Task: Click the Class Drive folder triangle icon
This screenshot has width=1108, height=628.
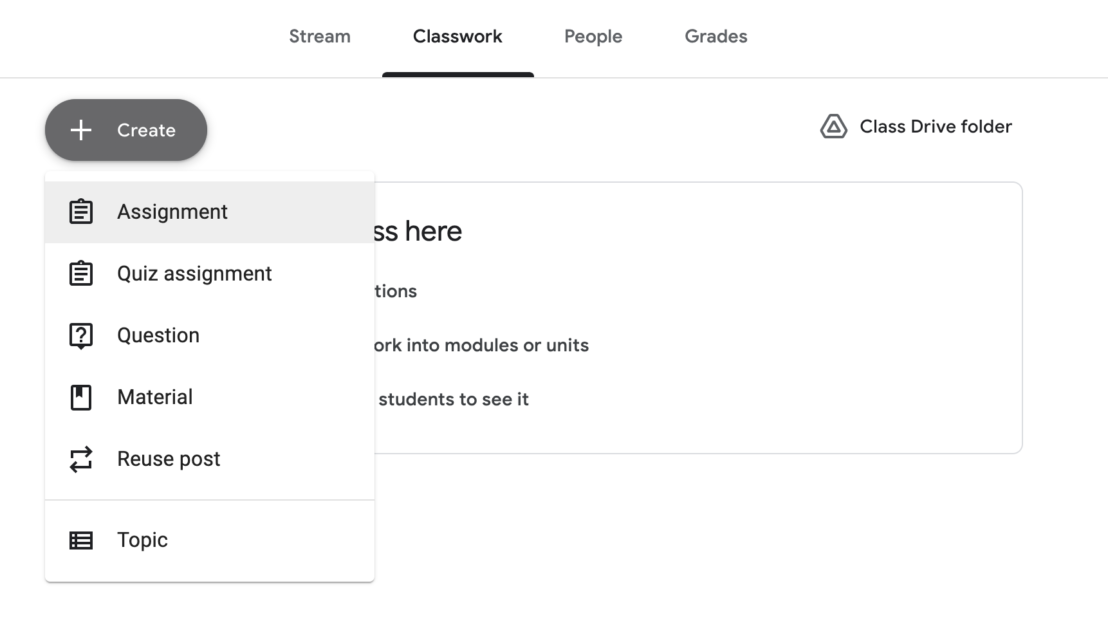Action: pyautogui.click(x=836, y=126)
